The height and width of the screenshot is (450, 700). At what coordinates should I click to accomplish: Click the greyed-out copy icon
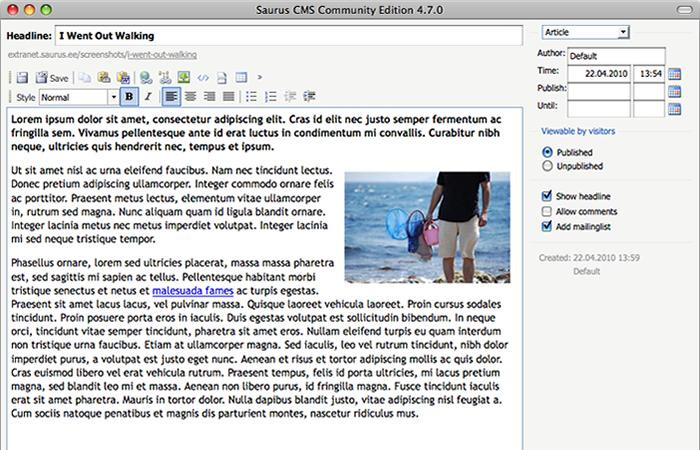85,78
